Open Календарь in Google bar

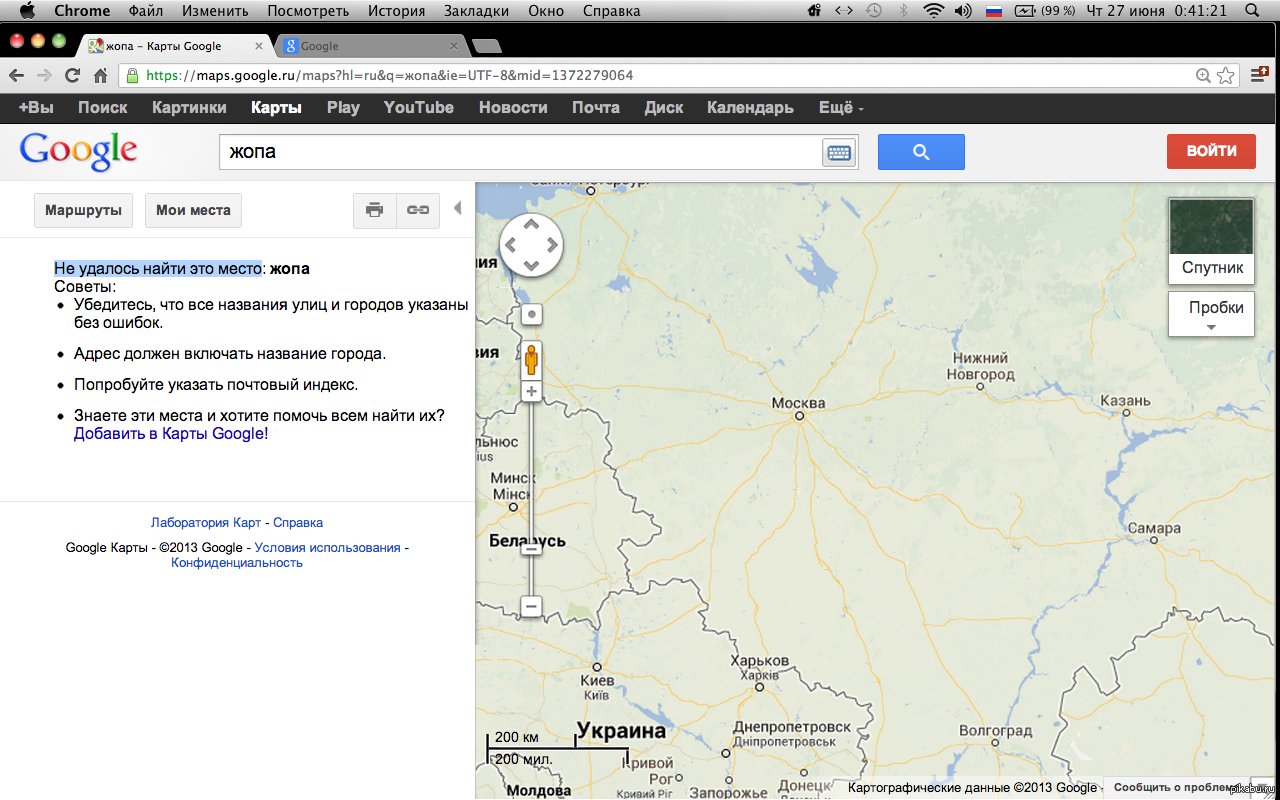point(750,108)
